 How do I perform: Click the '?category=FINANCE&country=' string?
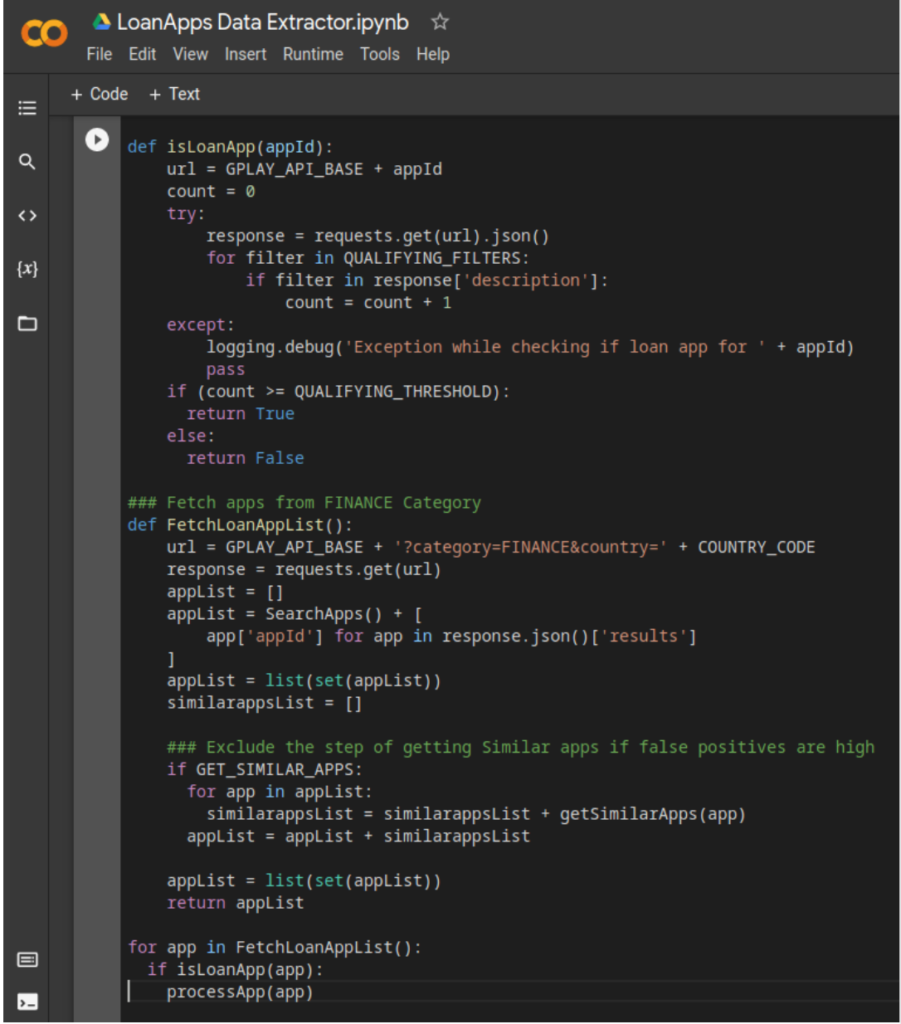click(x=530, y=547)
